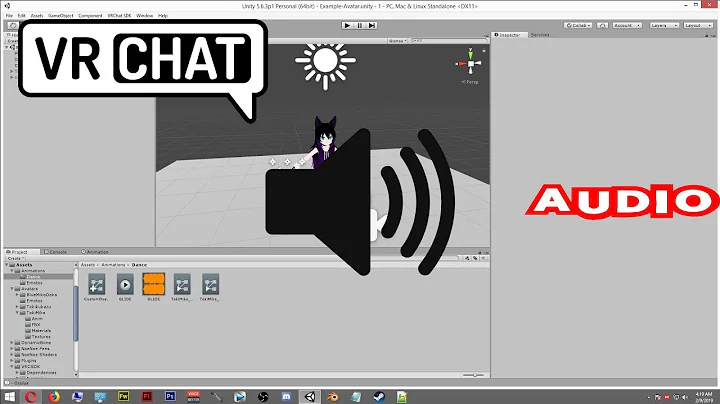
Task: Switch to the Console tab
Action: coord(56,252)
